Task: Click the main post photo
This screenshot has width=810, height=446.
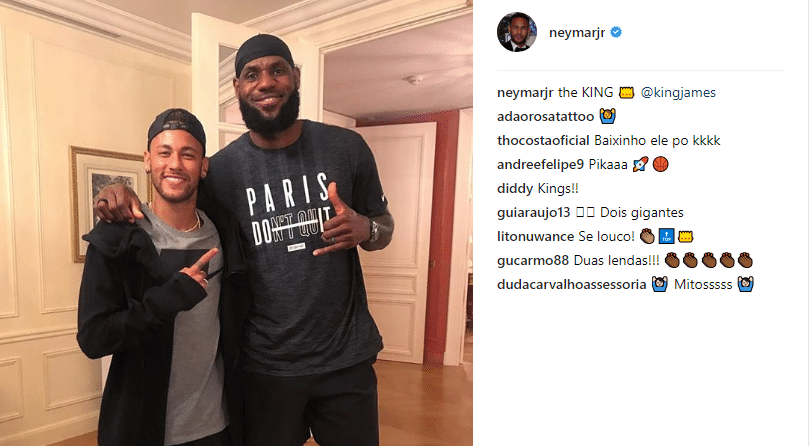Action: point(236,223)
